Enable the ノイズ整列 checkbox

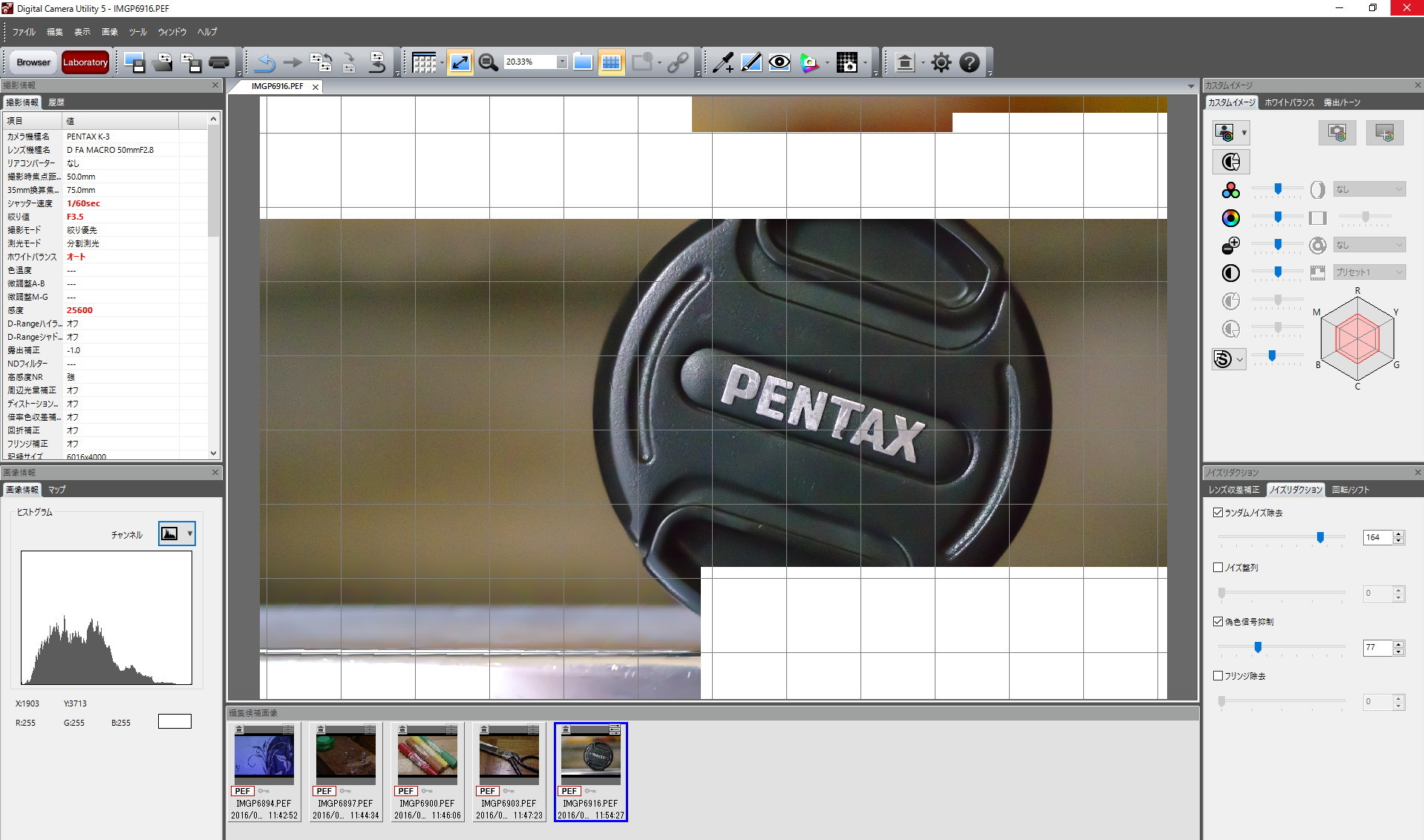1218,568
